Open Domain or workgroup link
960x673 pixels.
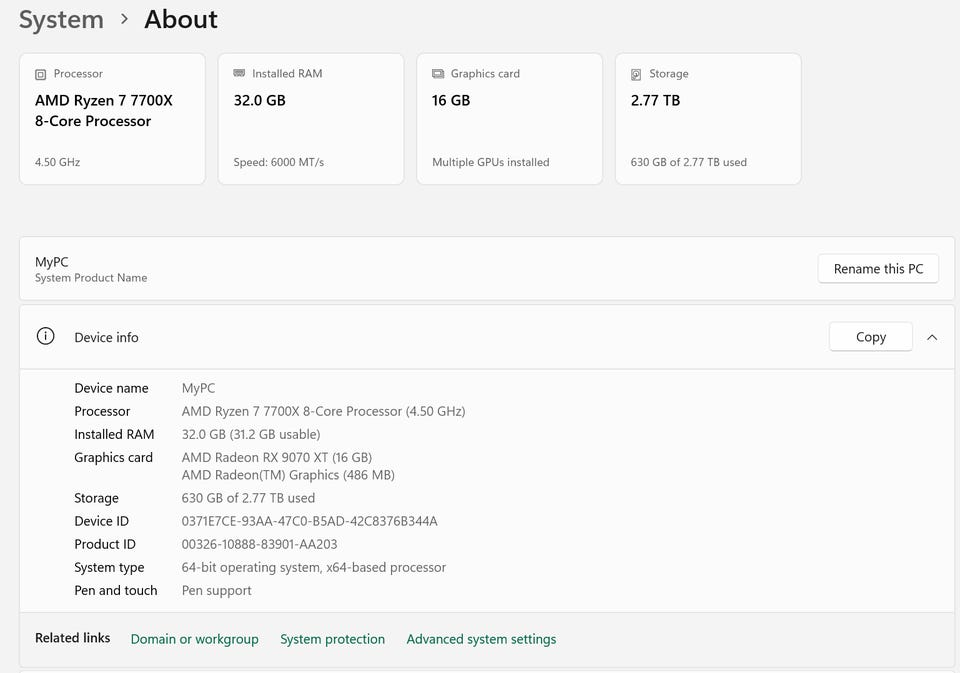coord(195,639)
